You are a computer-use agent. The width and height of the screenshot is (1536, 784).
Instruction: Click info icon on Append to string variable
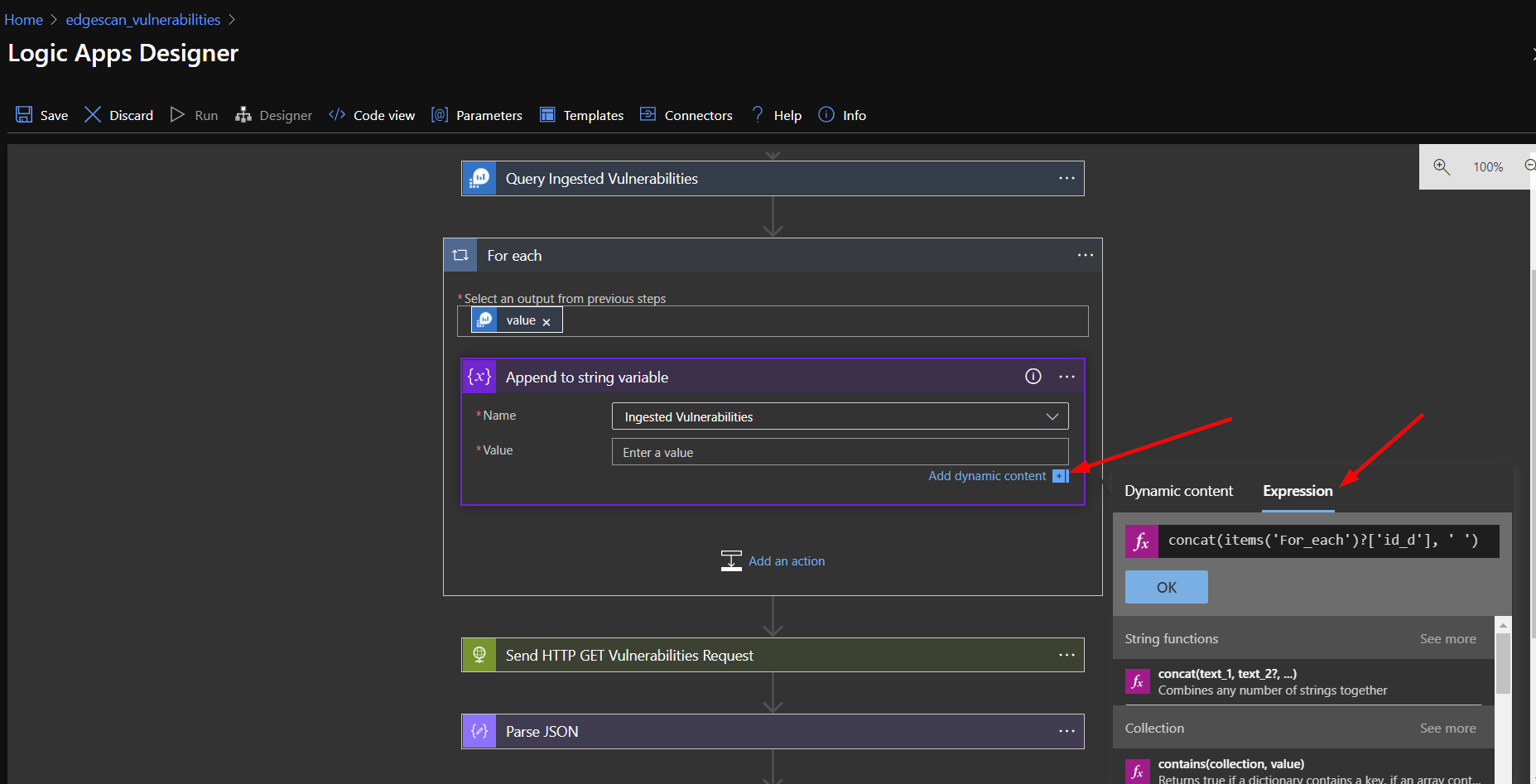coord(1033,377)
